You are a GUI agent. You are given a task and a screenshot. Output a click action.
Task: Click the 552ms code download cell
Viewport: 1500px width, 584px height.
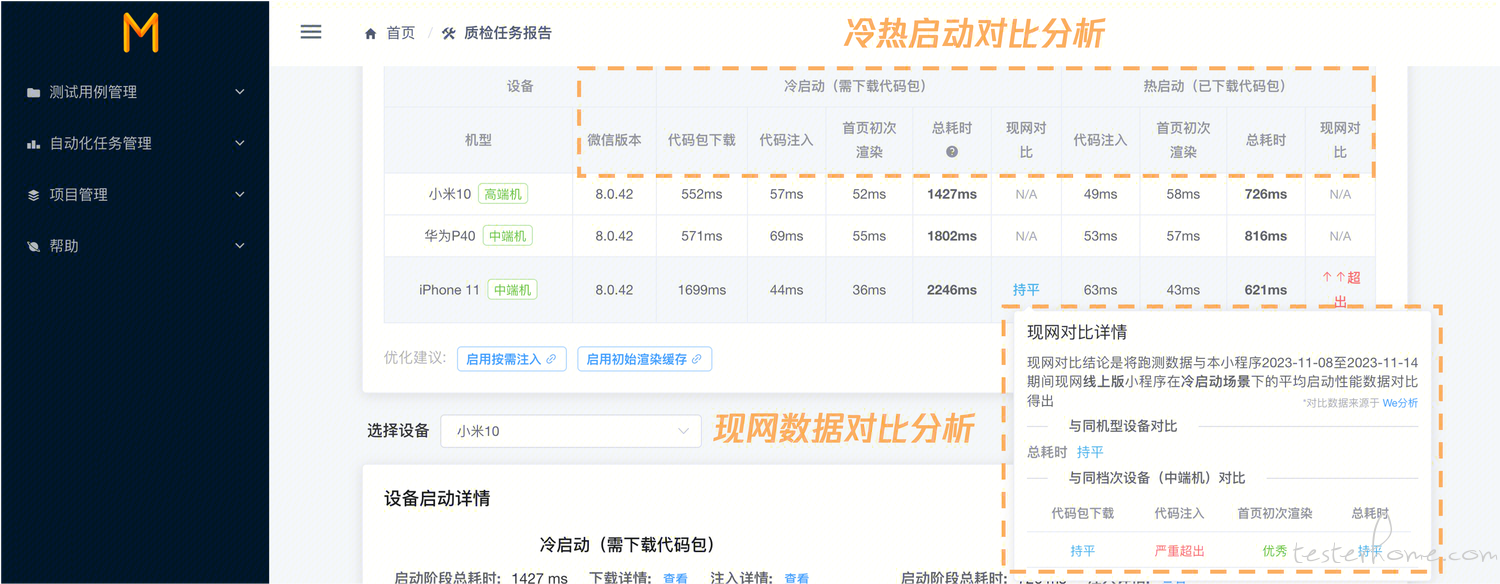pos(702,194)
